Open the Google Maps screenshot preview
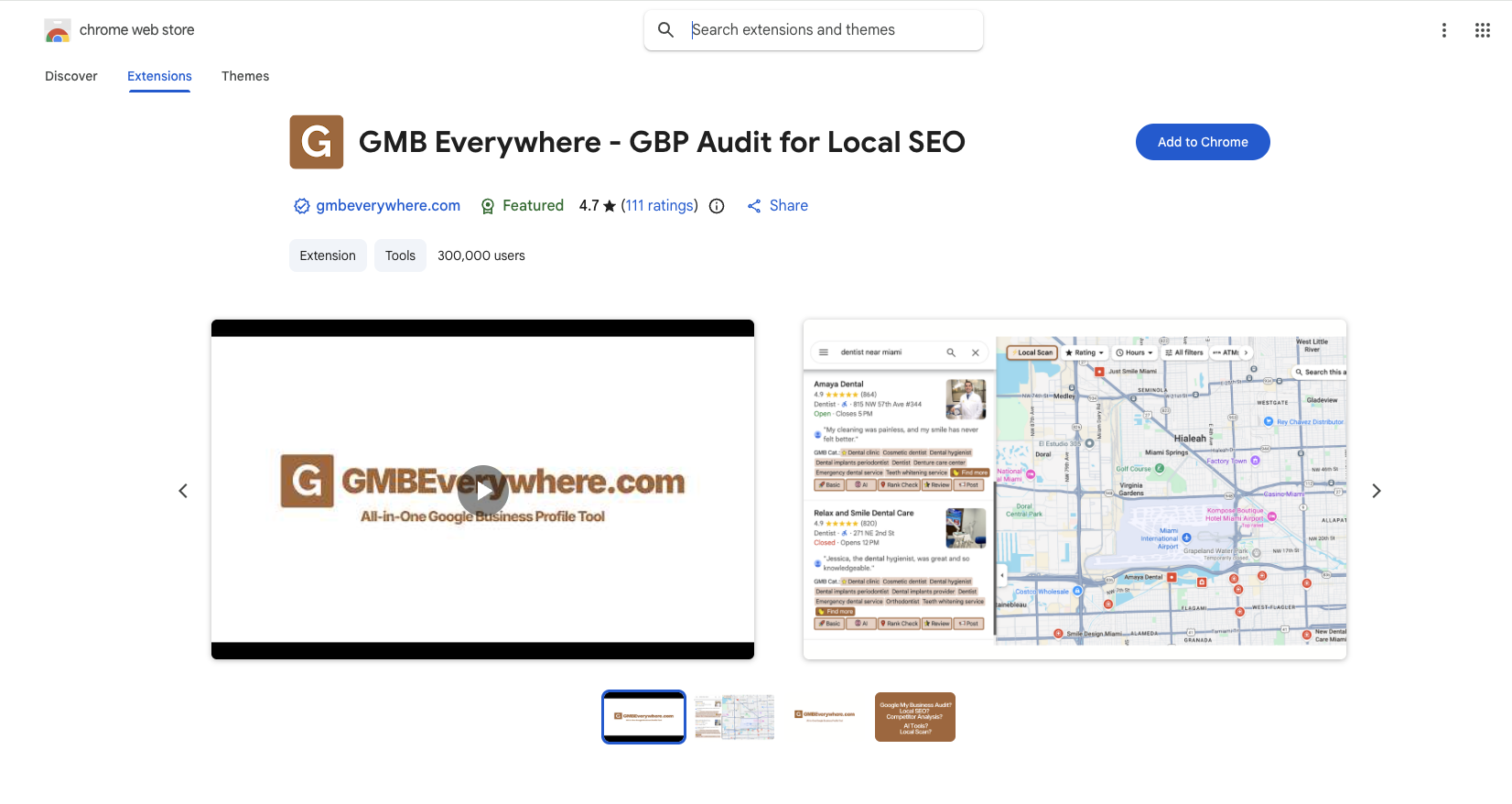Viewport: 1512px width, 804px height. pos(1075,489)
